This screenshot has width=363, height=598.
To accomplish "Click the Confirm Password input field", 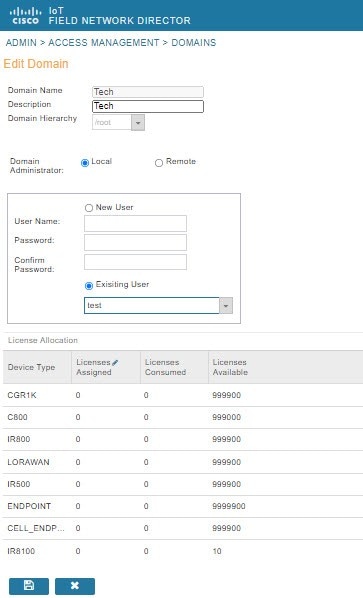I will 135,262.
